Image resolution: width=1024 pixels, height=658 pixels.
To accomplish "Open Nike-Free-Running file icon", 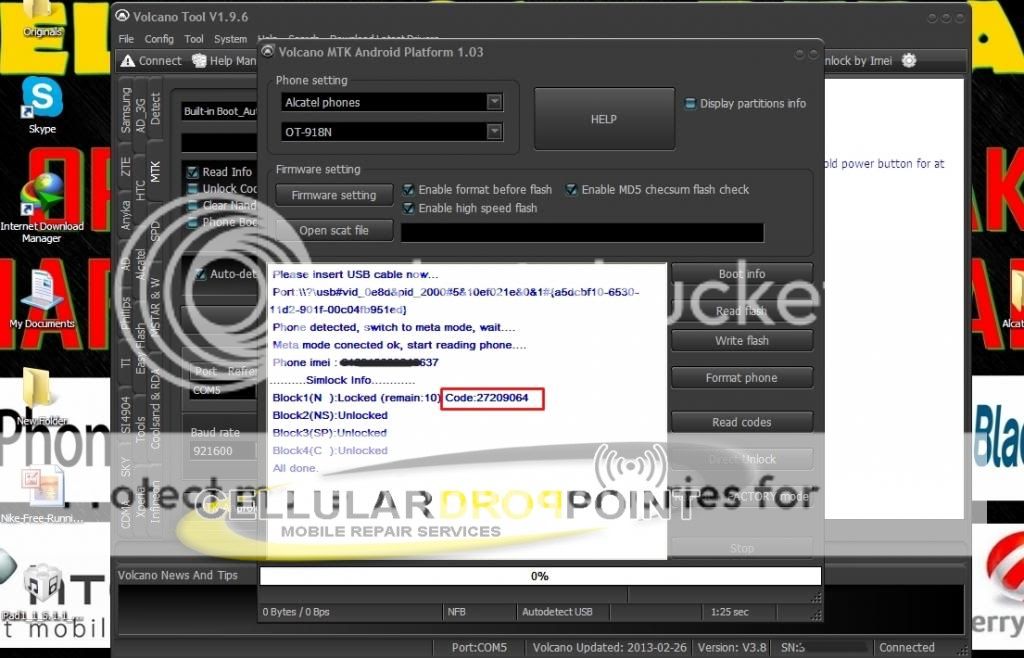I will coord(42,488).
